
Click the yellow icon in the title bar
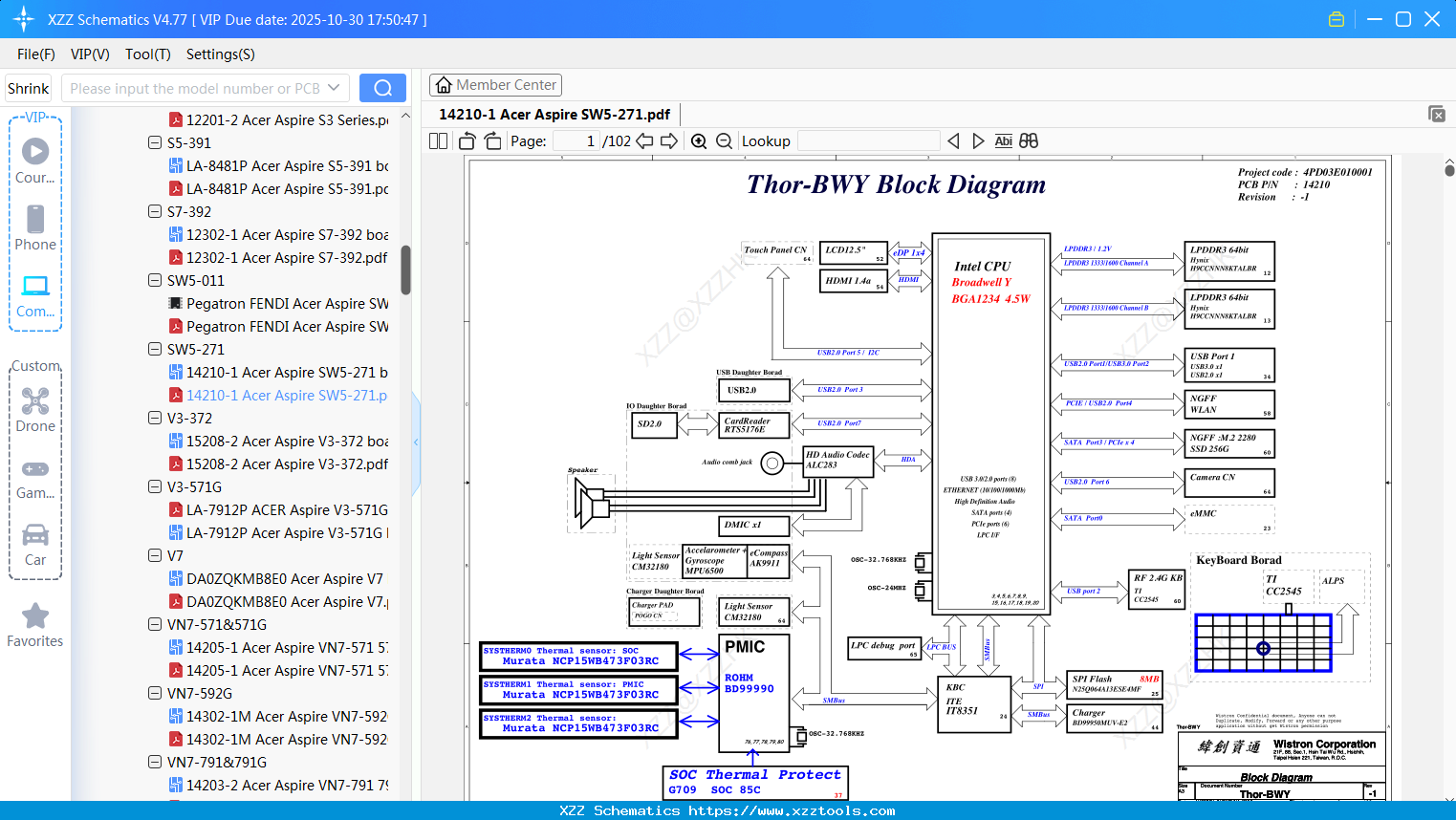click(1336, 19)
